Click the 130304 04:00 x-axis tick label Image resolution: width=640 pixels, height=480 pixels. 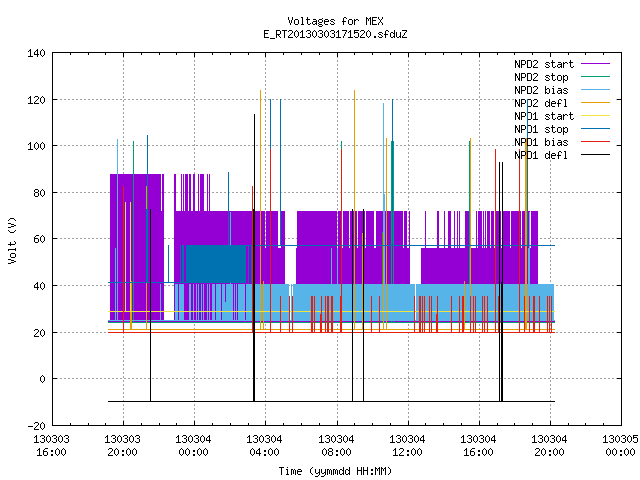click(264, 446)
